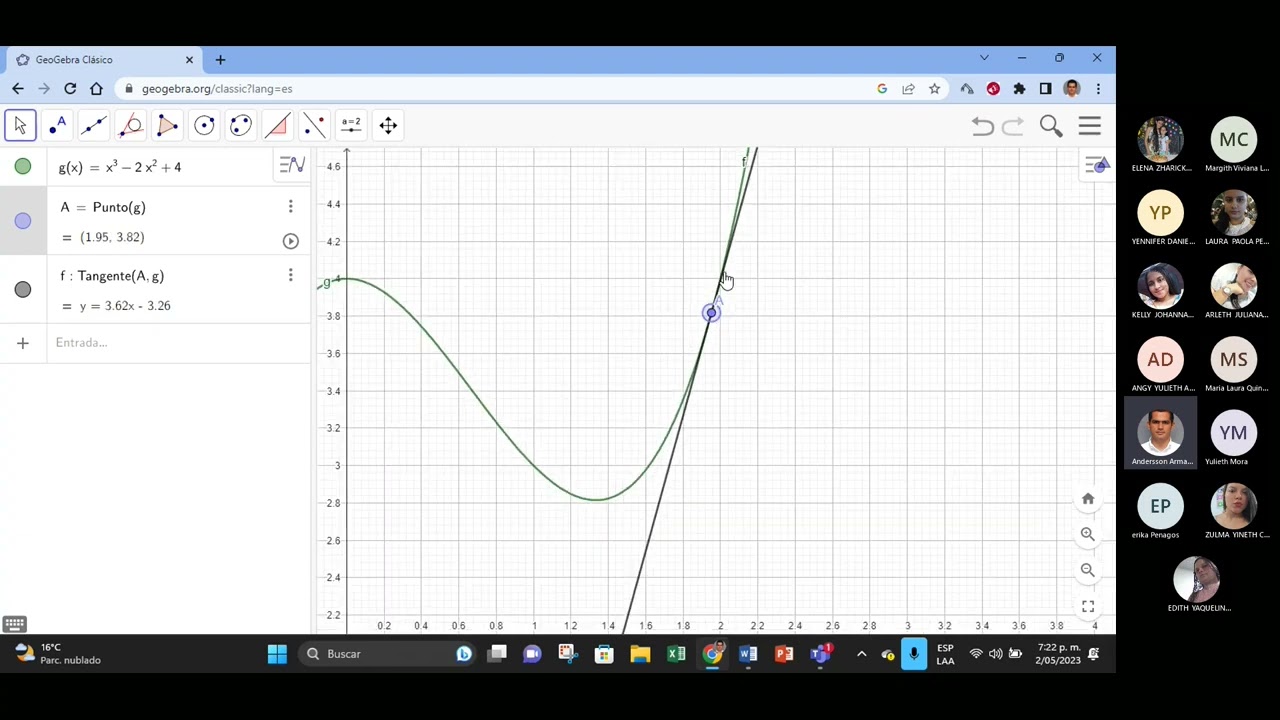Open Excel from the taskbar
1280x720 pixels.
676,654
